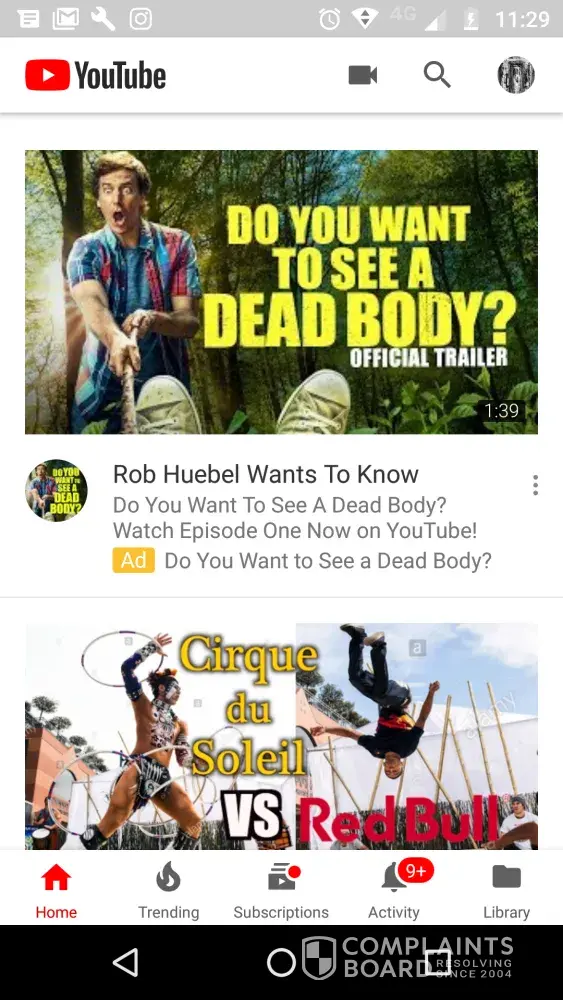The height and width of the screenshot is (1000, 563).
Task: Tap the yellow Ad badge
Action: point(134,561)
